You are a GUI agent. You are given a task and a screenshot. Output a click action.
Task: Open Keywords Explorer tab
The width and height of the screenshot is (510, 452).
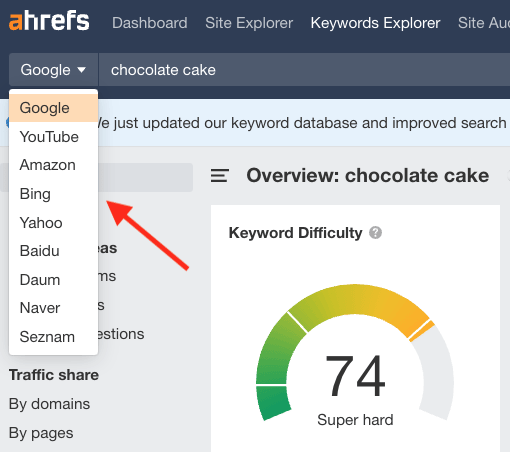click(375, 23)
